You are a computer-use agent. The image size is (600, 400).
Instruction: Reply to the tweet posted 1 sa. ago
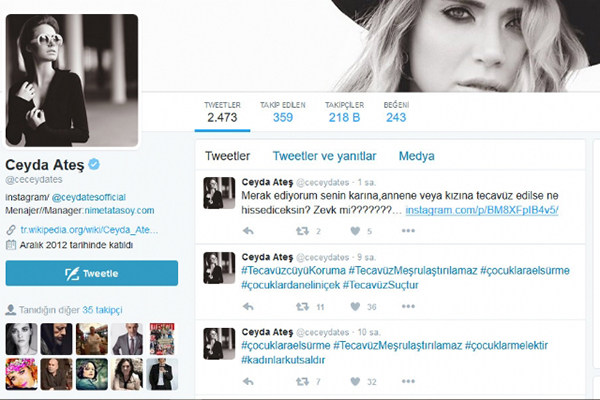tap(248, 231)
